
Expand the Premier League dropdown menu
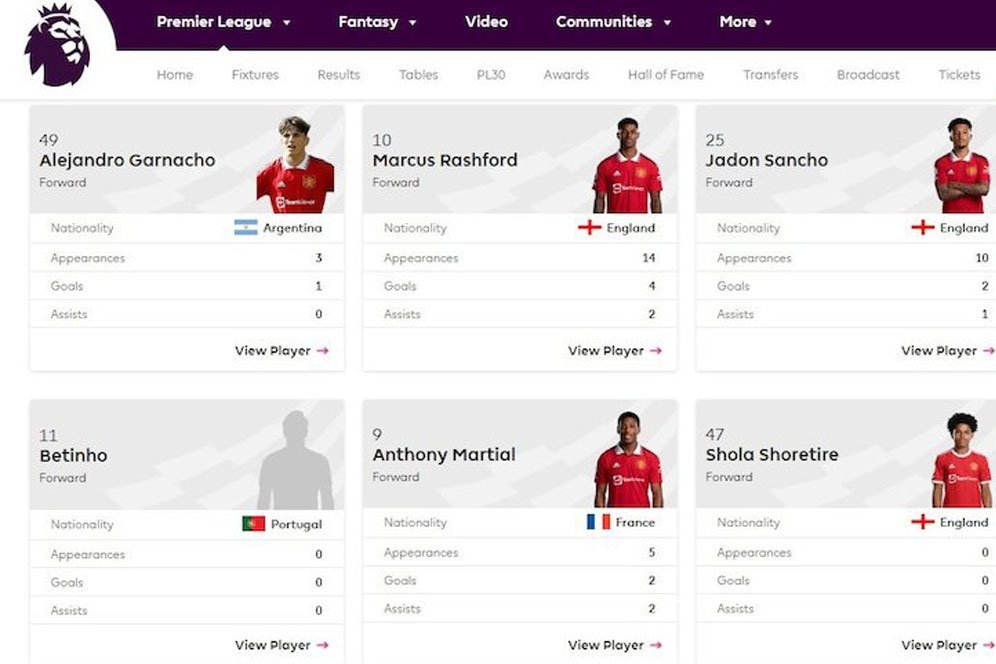pyautogui.click(x=286, y=22)
